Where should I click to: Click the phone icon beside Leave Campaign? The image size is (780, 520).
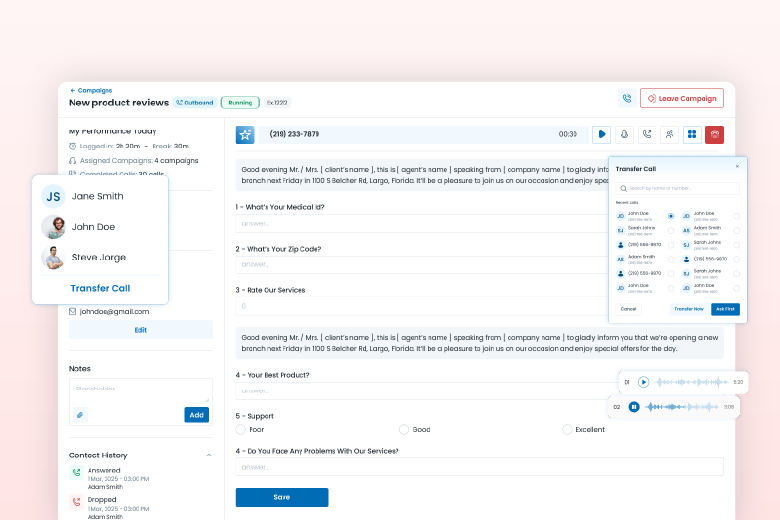point(626,98)
